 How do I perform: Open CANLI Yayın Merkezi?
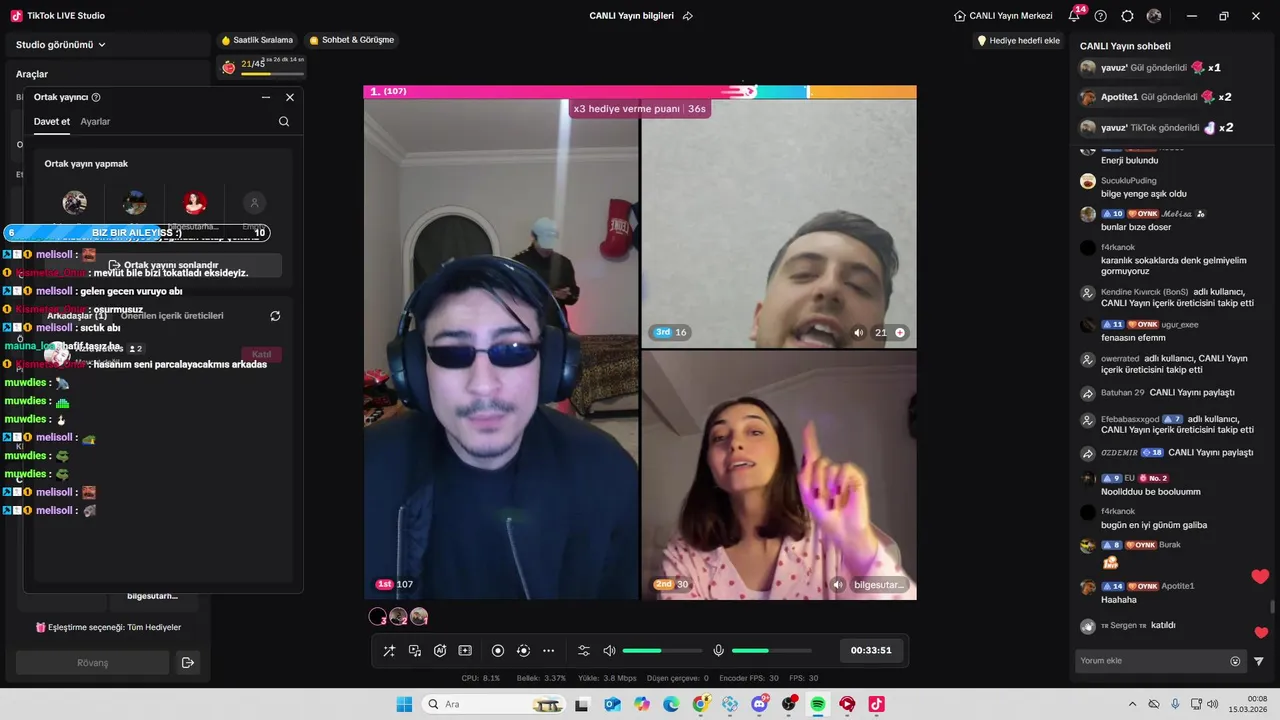click(1003, 16)
